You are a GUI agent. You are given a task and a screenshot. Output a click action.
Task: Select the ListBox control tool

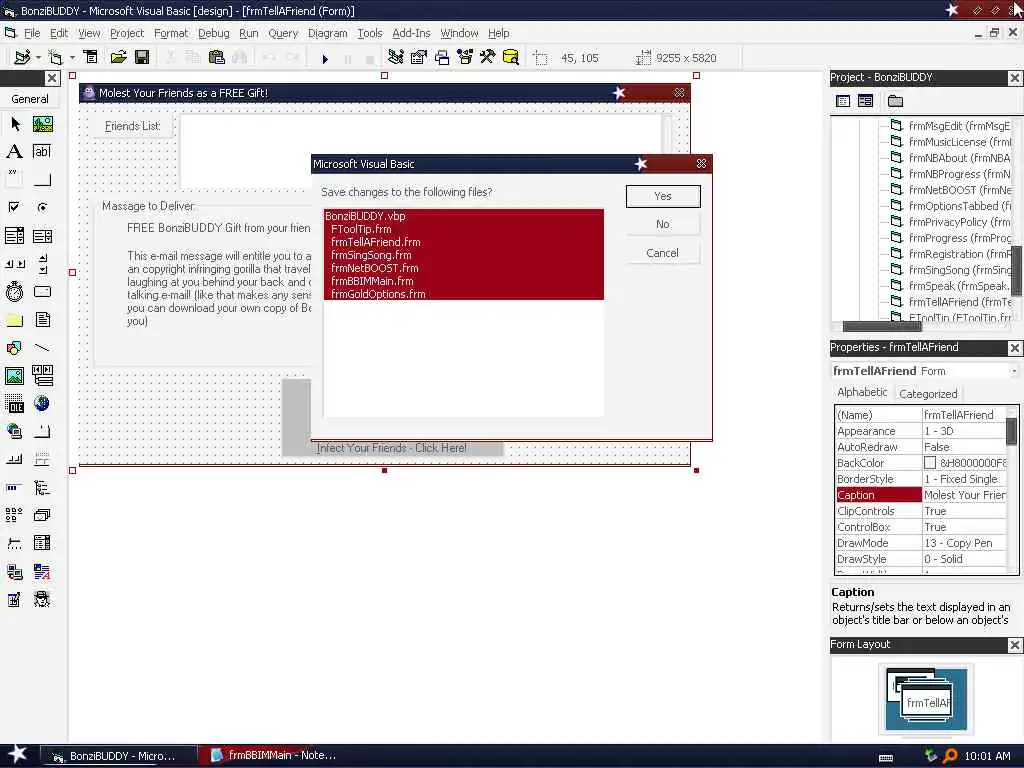tap(42, 236)
